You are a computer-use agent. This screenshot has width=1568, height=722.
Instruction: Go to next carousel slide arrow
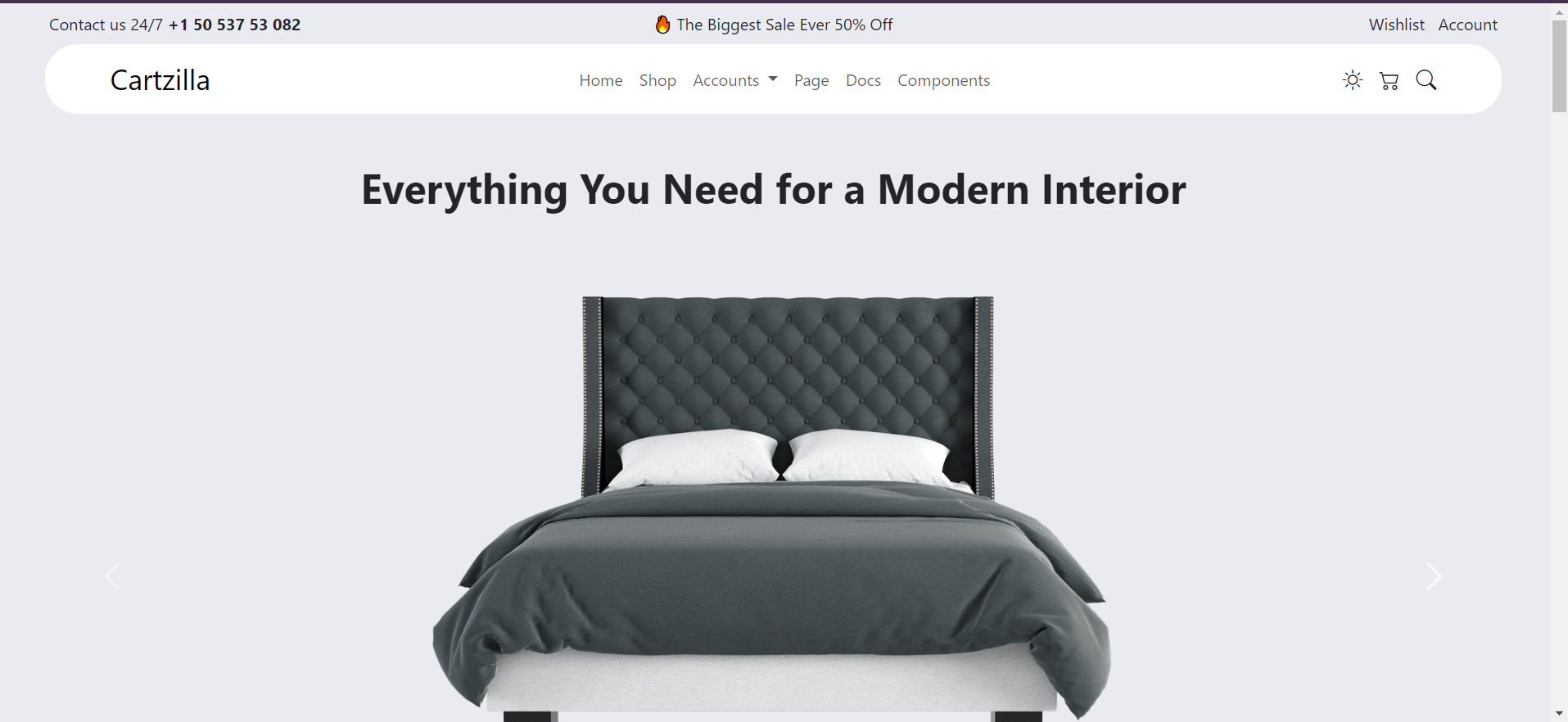1434,576
